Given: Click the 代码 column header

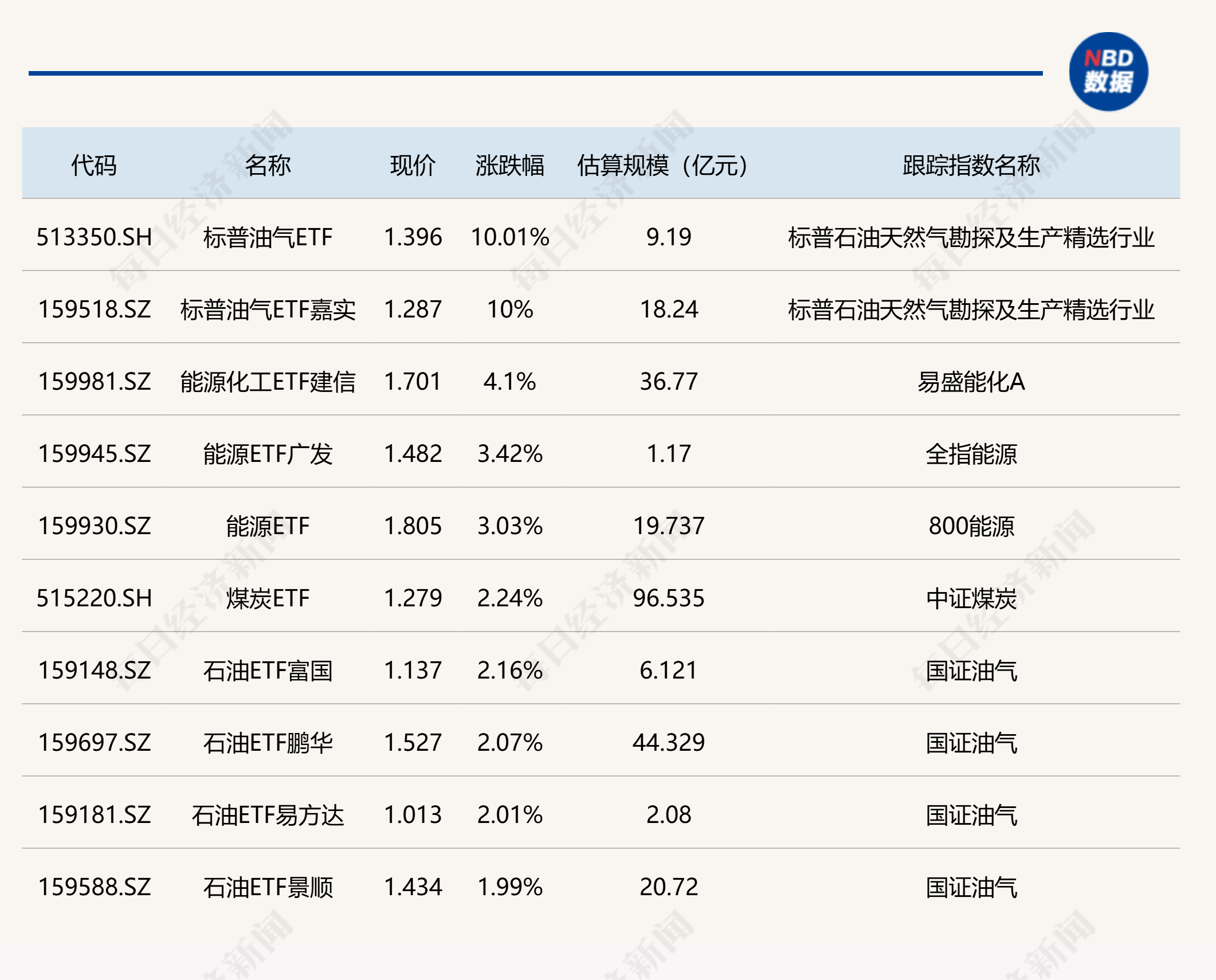Looking at the screenshot, I should 94,166.
